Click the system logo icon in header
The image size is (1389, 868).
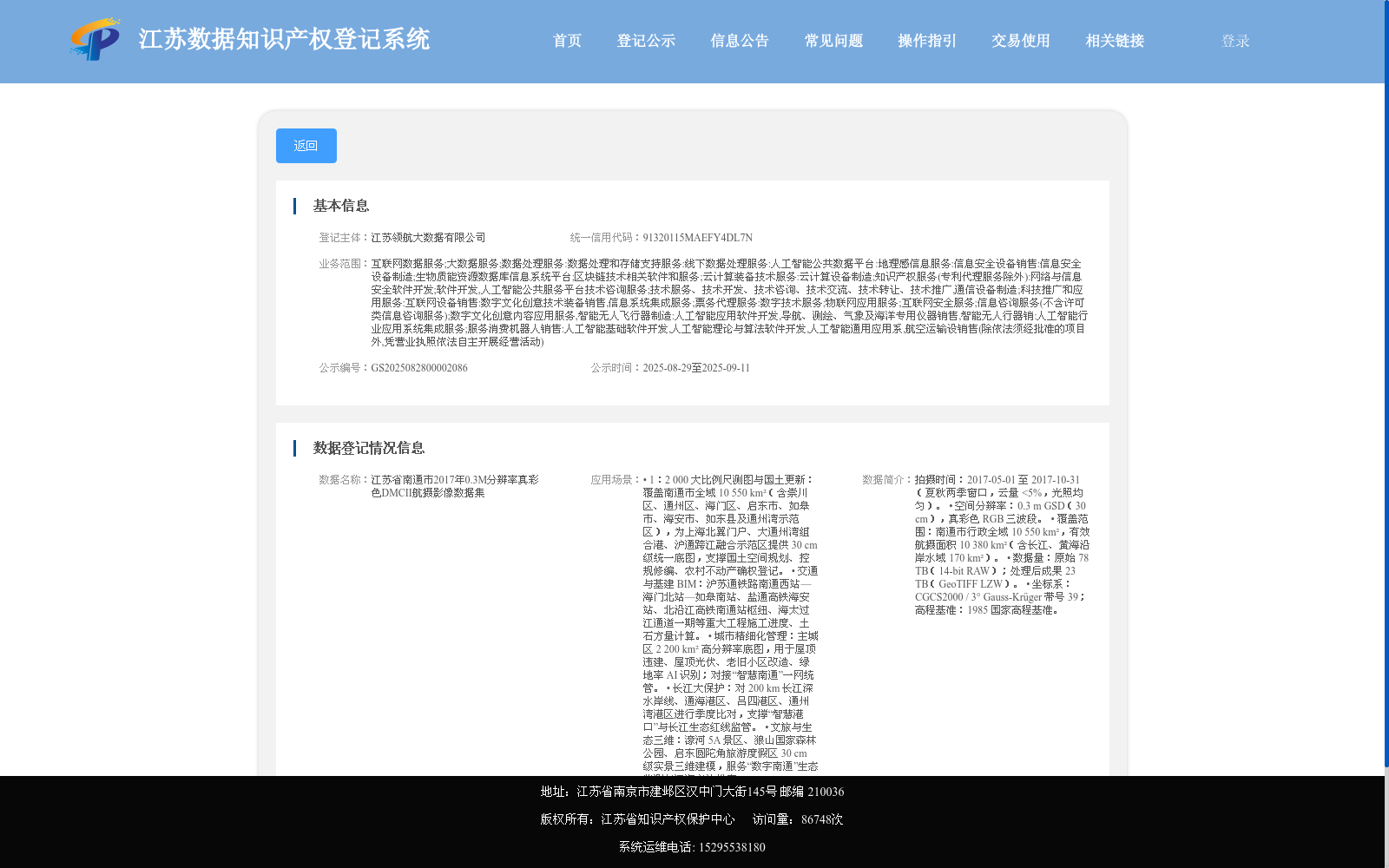(95, 40)
